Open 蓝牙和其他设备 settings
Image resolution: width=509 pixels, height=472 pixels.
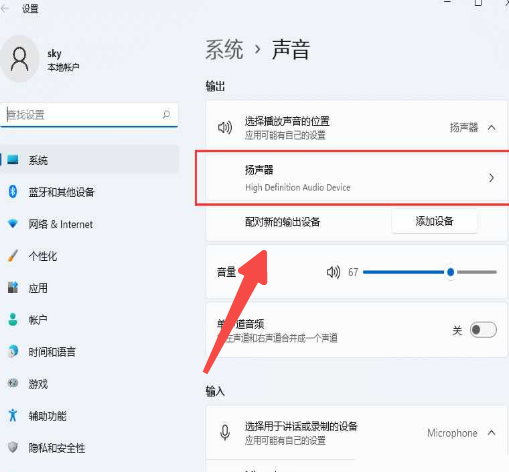pos(89,192)
